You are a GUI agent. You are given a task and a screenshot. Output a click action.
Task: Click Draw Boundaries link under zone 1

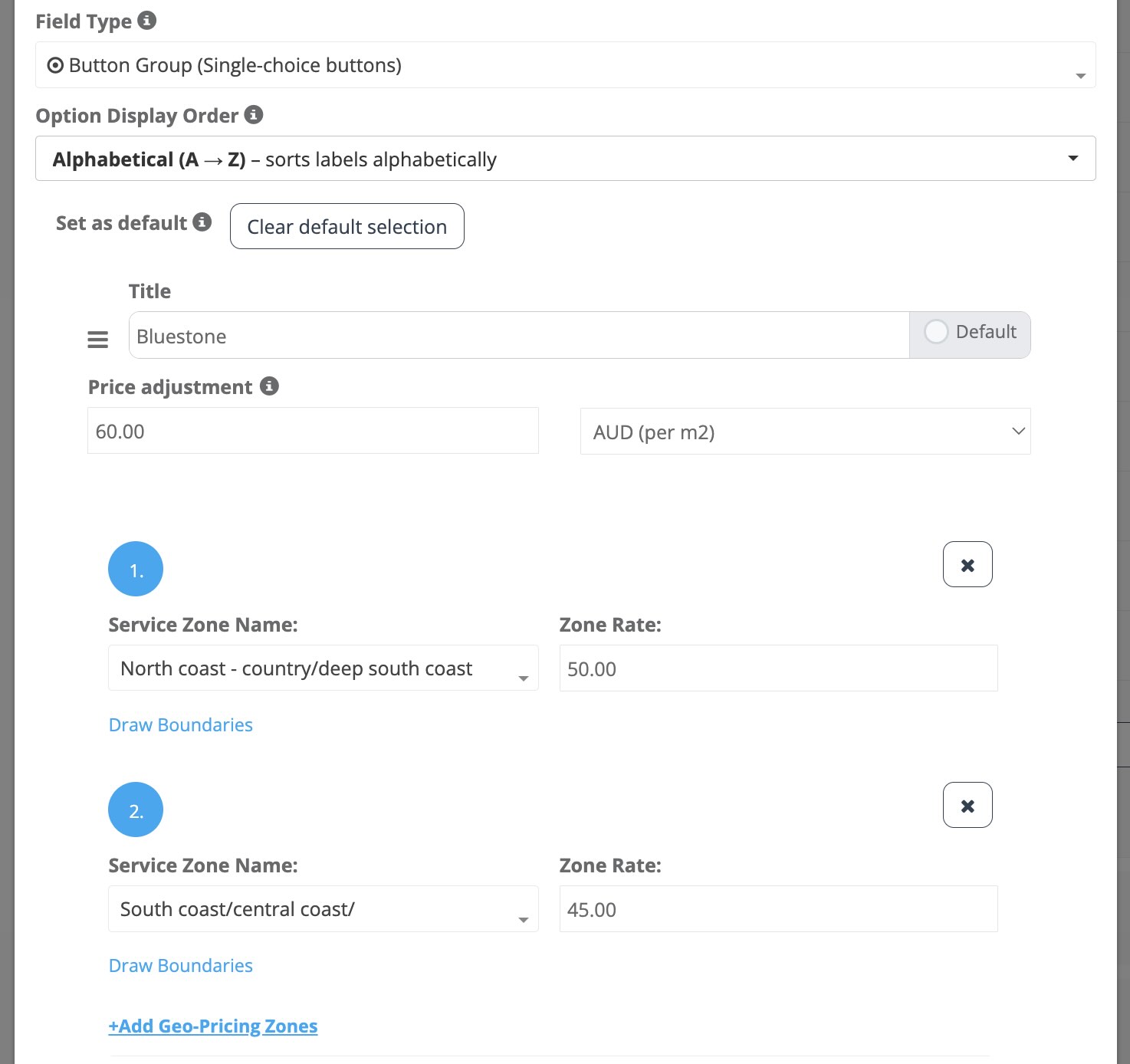181,725
